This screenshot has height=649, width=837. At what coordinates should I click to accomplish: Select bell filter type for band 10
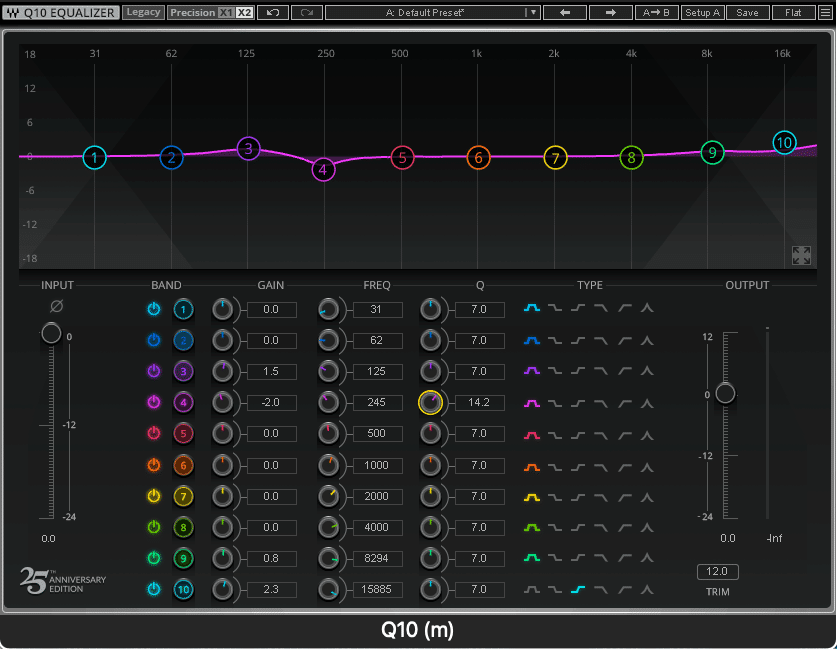(532, 590)
